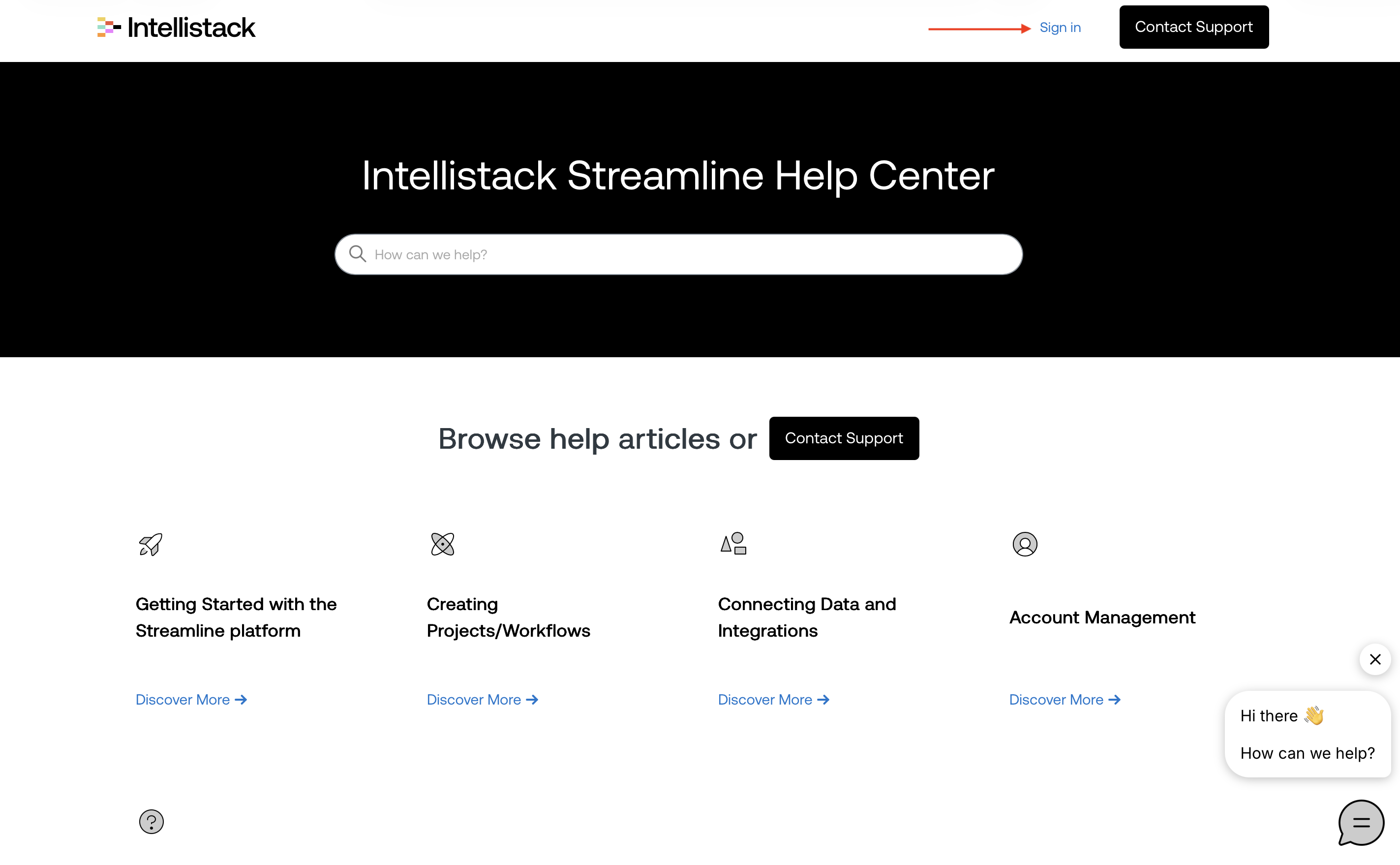Click the rocket icon for Getting Started

click(x=151, y=544)
